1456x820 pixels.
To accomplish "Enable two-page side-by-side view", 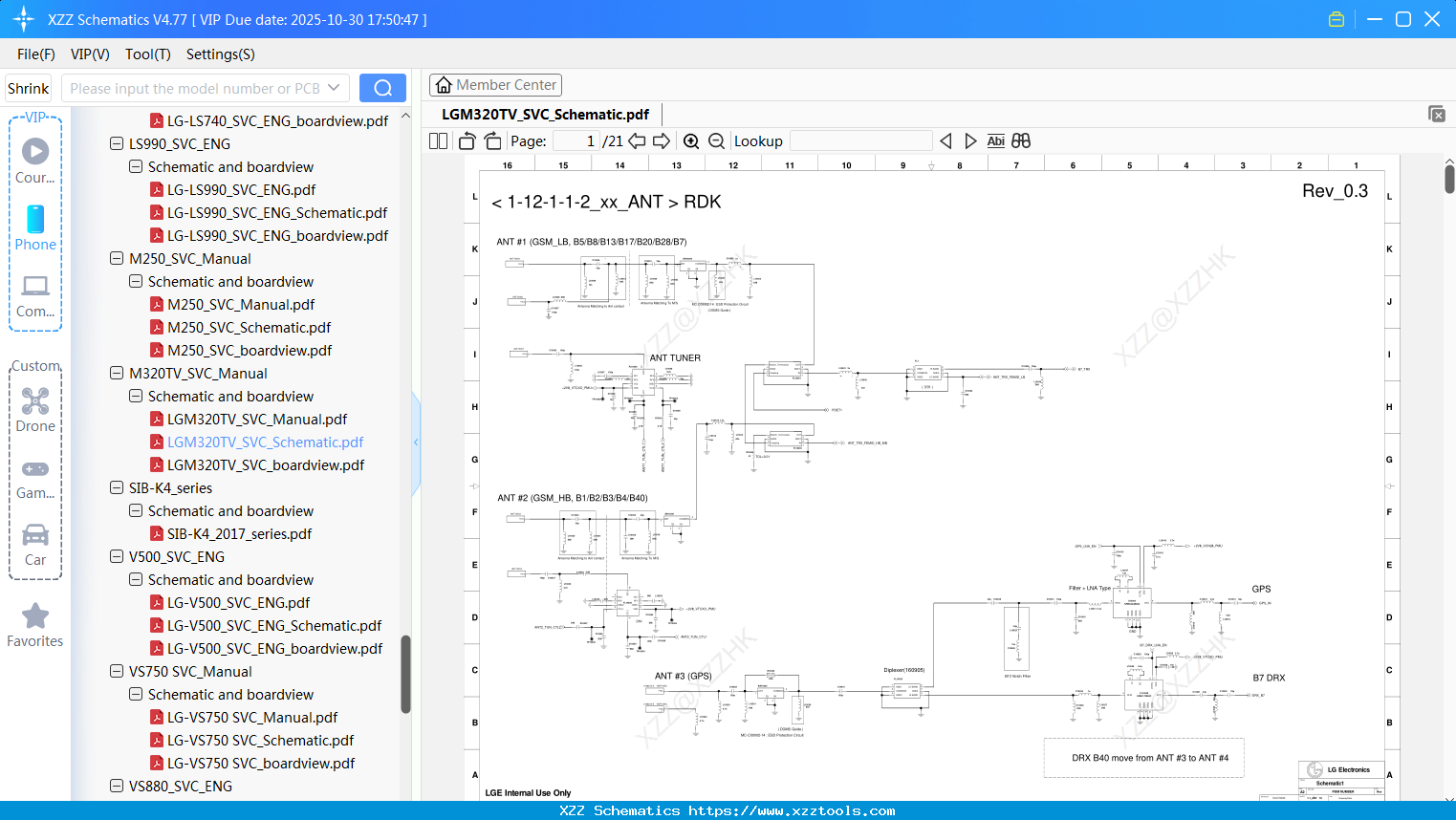I will [x=437, y=140].
